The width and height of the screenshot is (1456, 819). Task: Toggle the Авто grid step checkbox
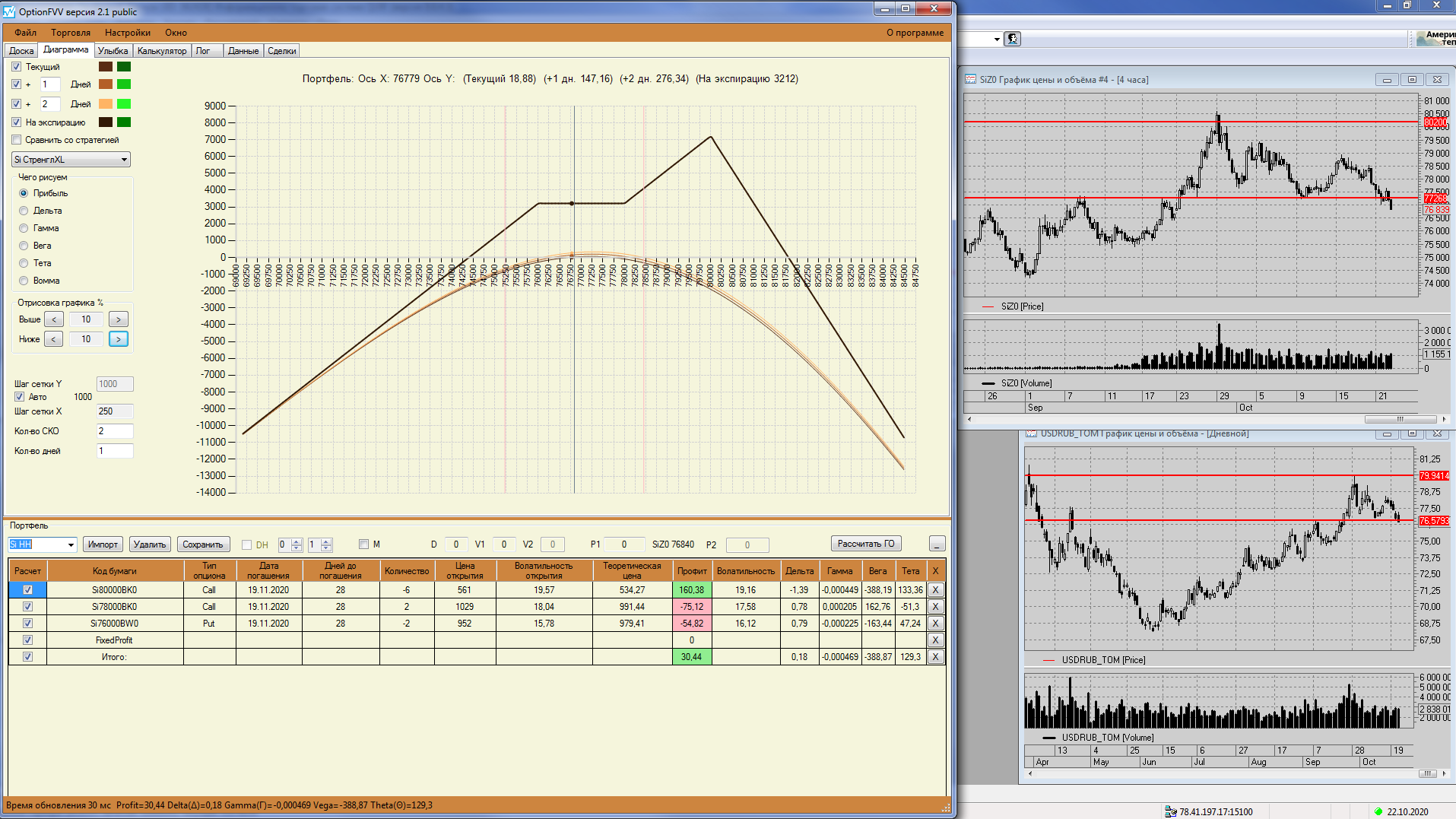[20, 397]
